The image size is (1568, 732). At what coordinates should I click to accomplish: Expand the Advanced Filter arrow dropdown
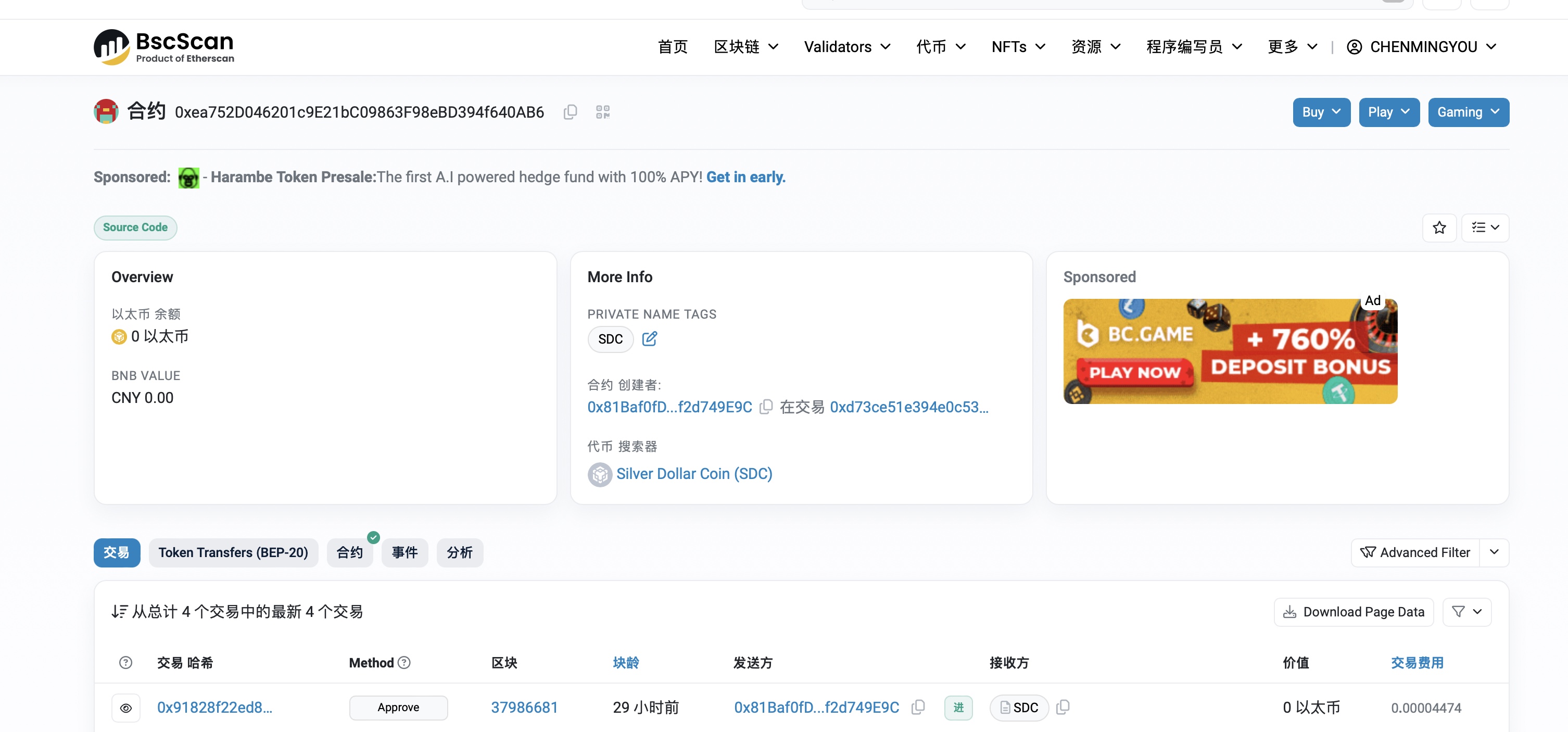coord(1494,552)
